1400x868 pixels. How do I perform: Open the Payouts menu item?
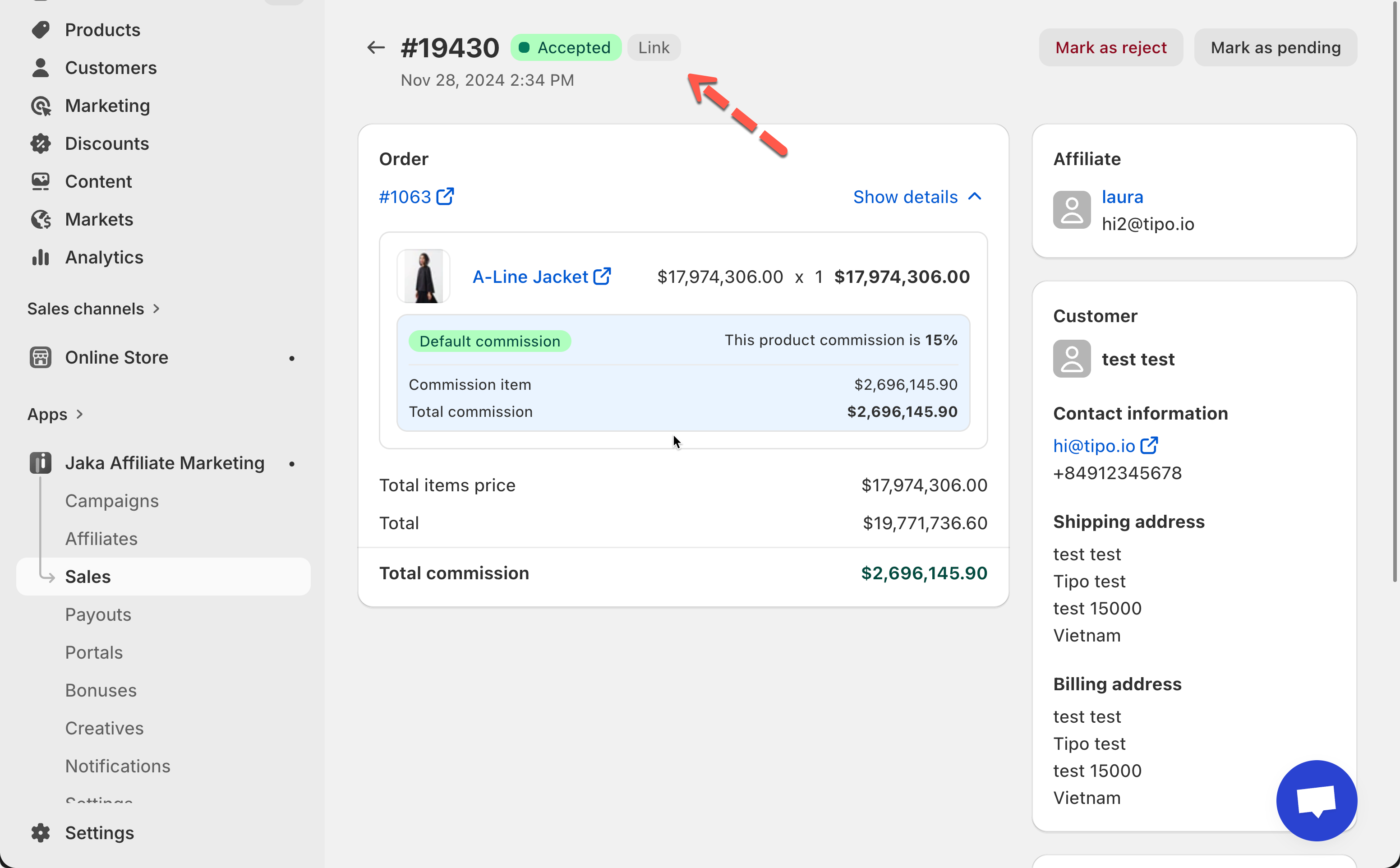click(98, 614)
